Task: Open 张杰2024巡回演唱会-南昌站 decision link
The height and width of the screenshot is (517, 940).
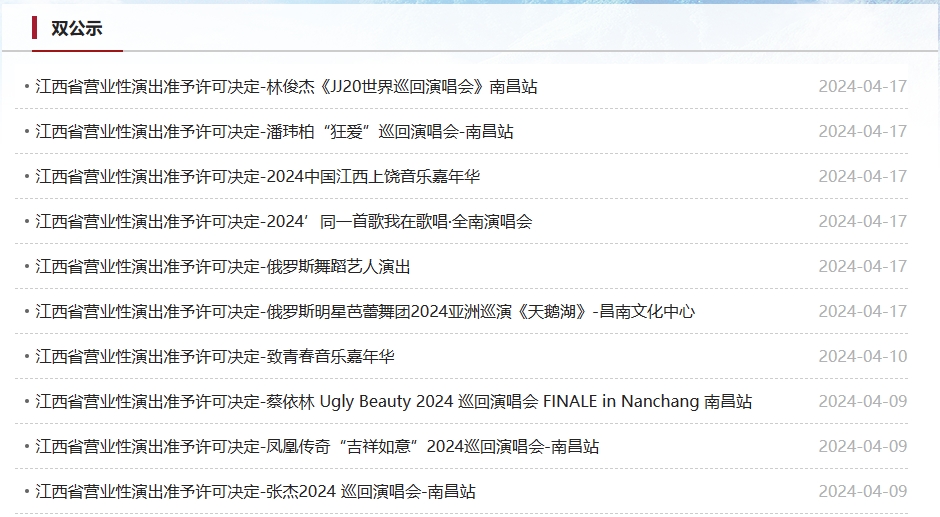Action: [255, 491]
